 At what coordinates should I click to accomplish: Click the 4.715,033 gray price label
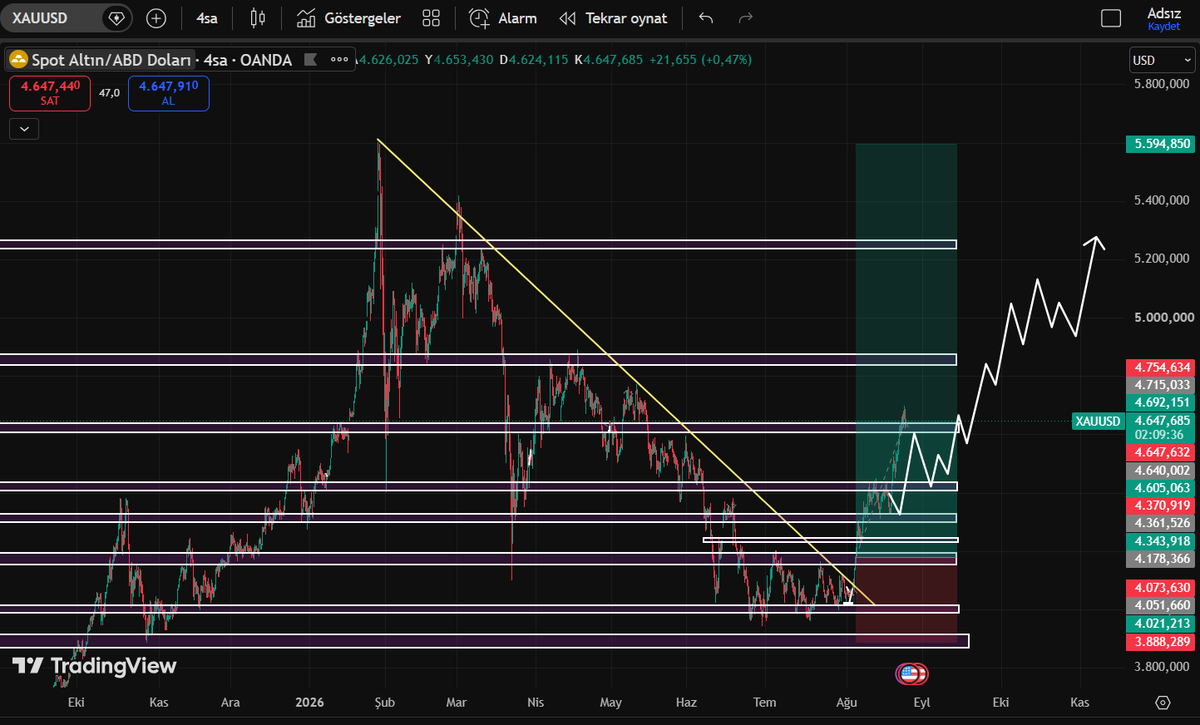coord(1161,385)
